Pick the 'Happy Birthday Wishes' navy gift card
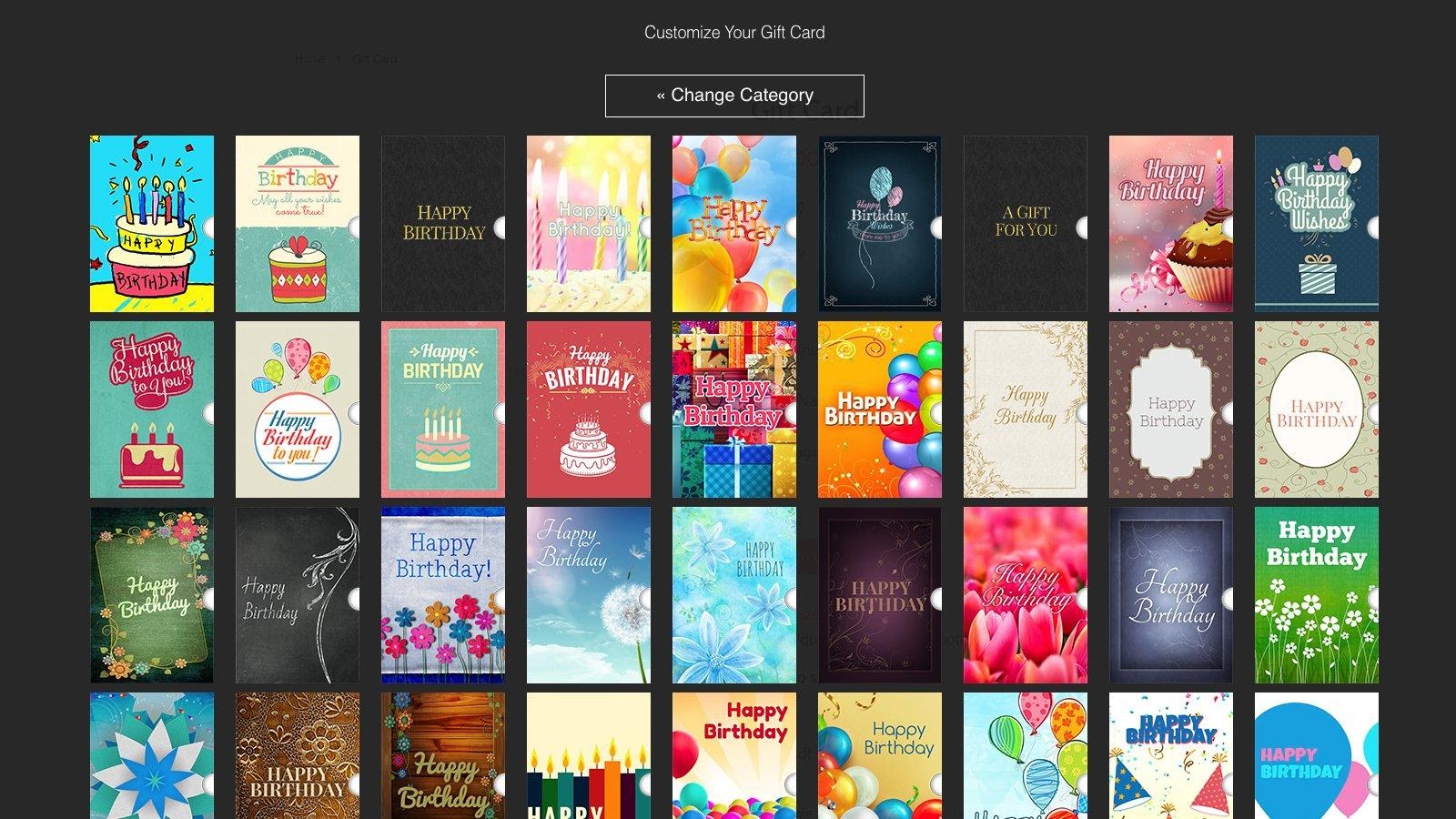1456x819 pixels. click(x=1316, y=224)
